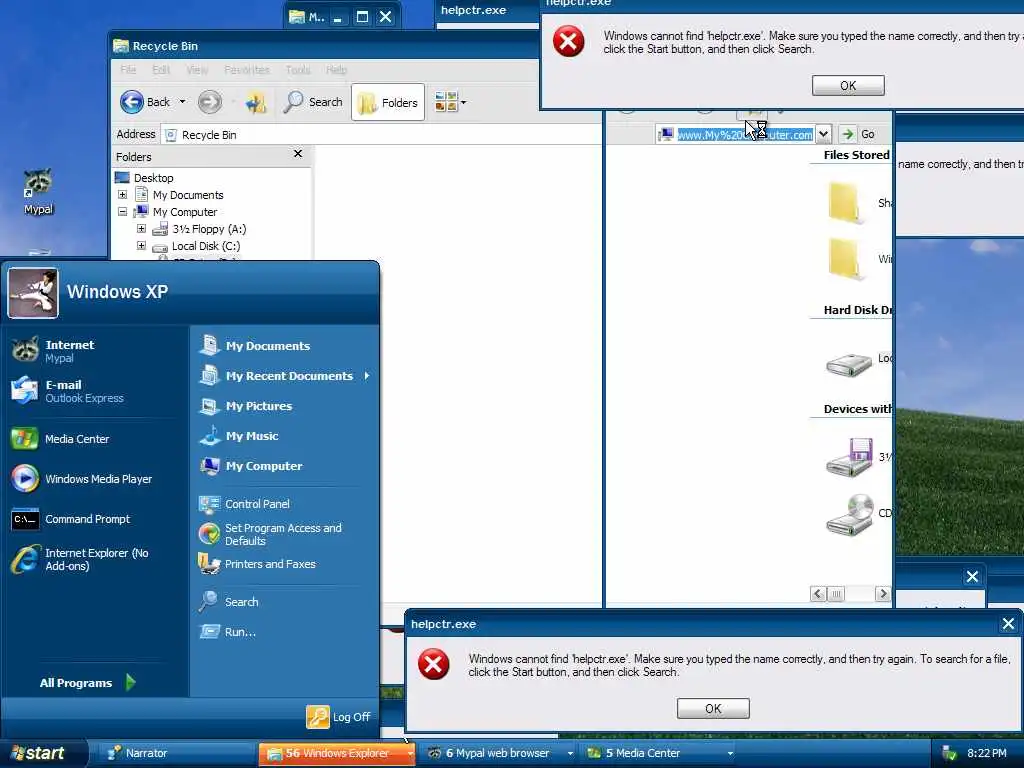Open the 56 Windows Explorer taskbar group

(336, 753)
